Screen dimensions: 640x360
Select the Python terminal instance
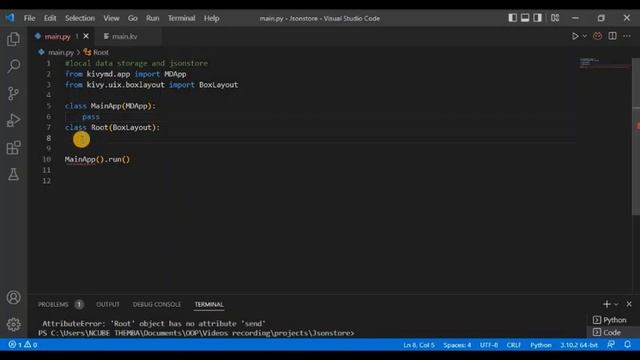tap(610, 320)
